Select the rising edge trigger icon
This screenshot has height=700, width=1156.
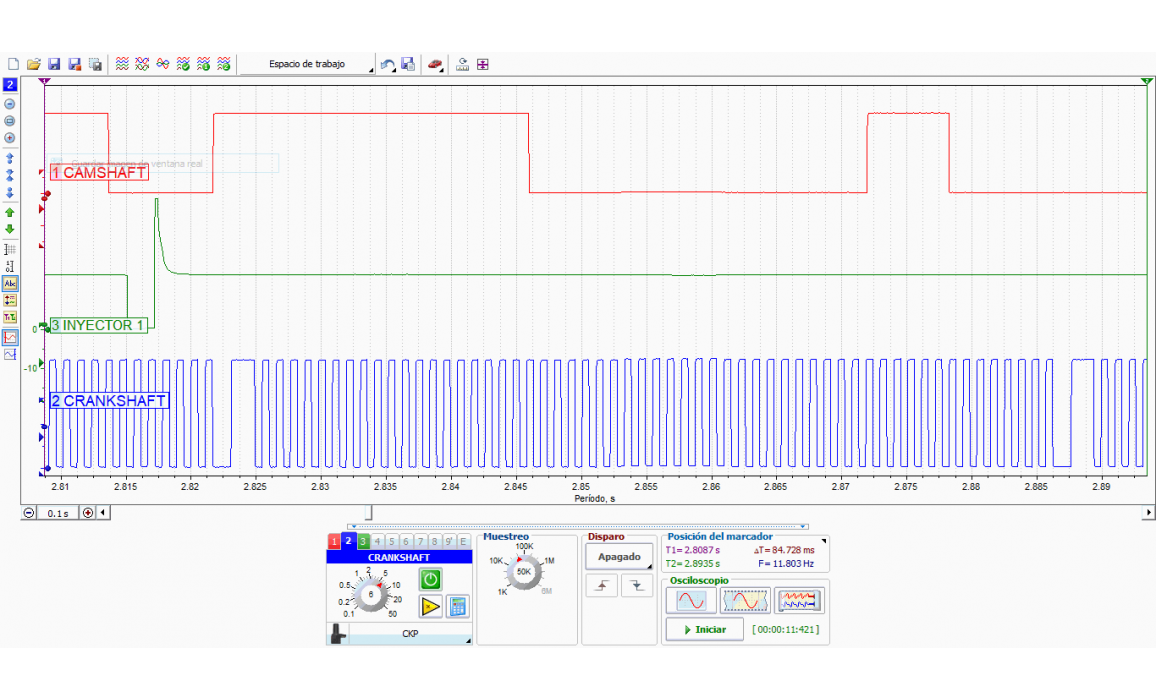point(601,587)
